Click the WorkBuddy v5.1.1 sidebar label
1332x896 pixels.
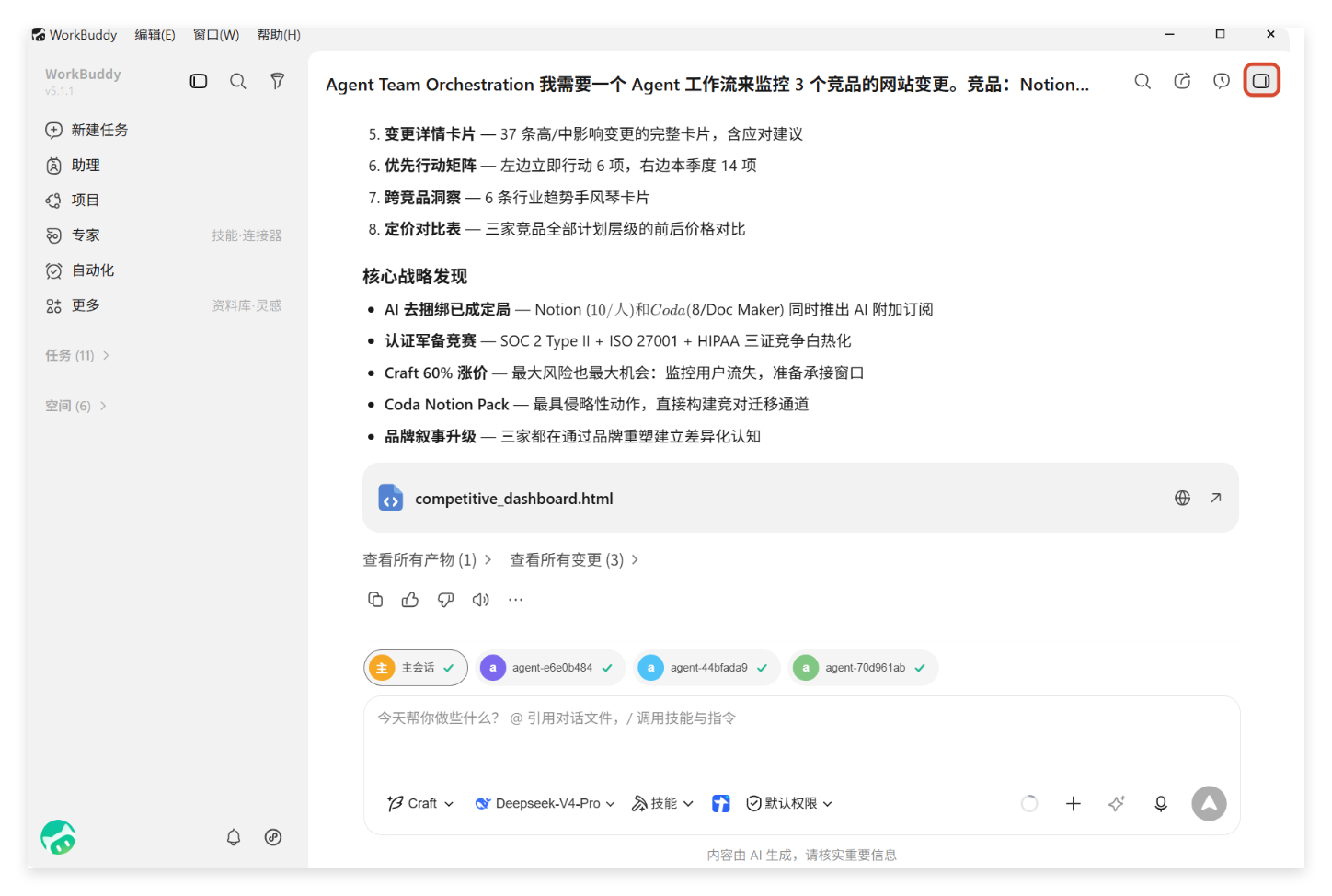coord(83,80)
